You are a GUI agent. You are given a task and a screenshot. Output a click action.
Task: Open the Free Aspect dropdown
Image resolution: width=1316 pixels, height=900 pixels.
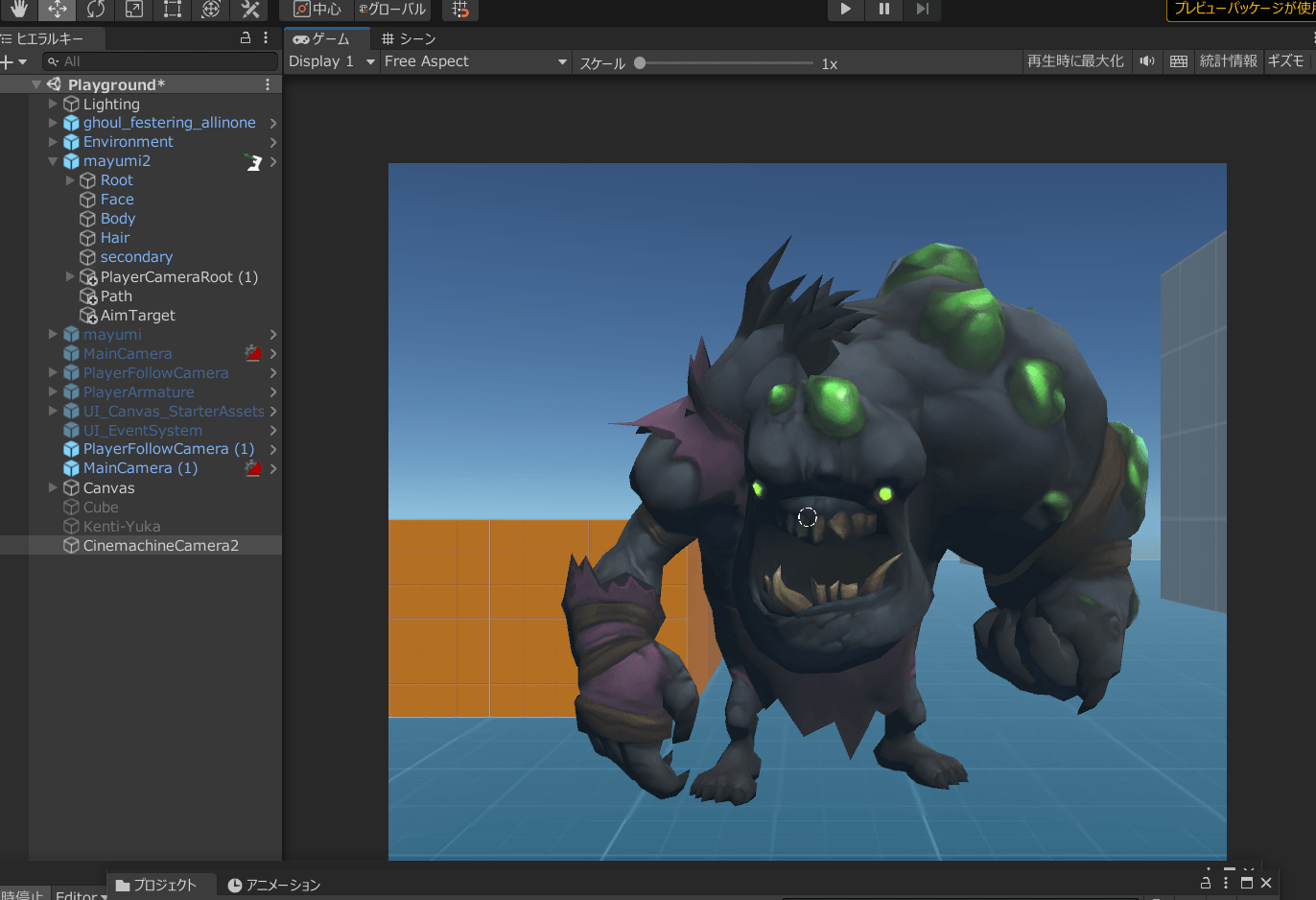pos(475,61)
